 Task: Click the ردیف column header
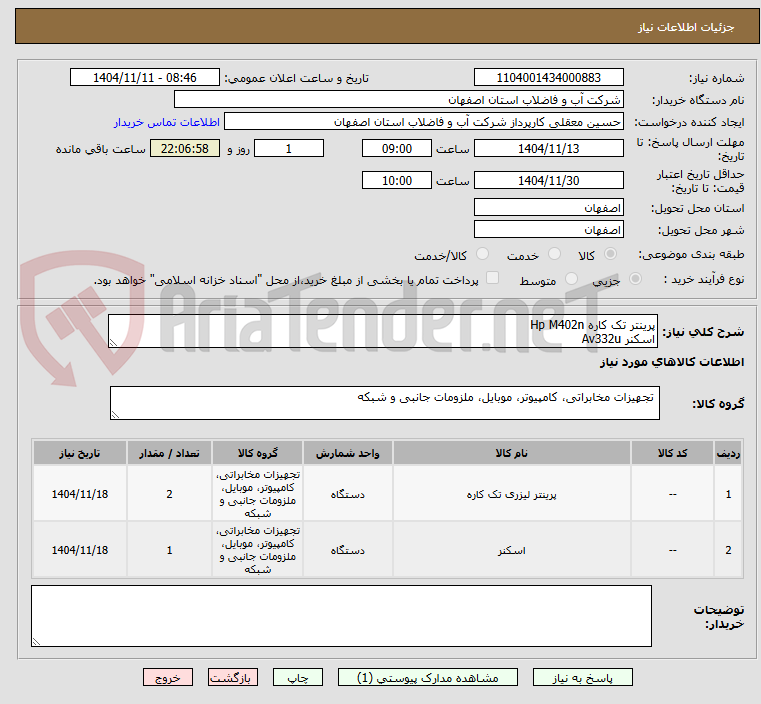pos(728,453)
